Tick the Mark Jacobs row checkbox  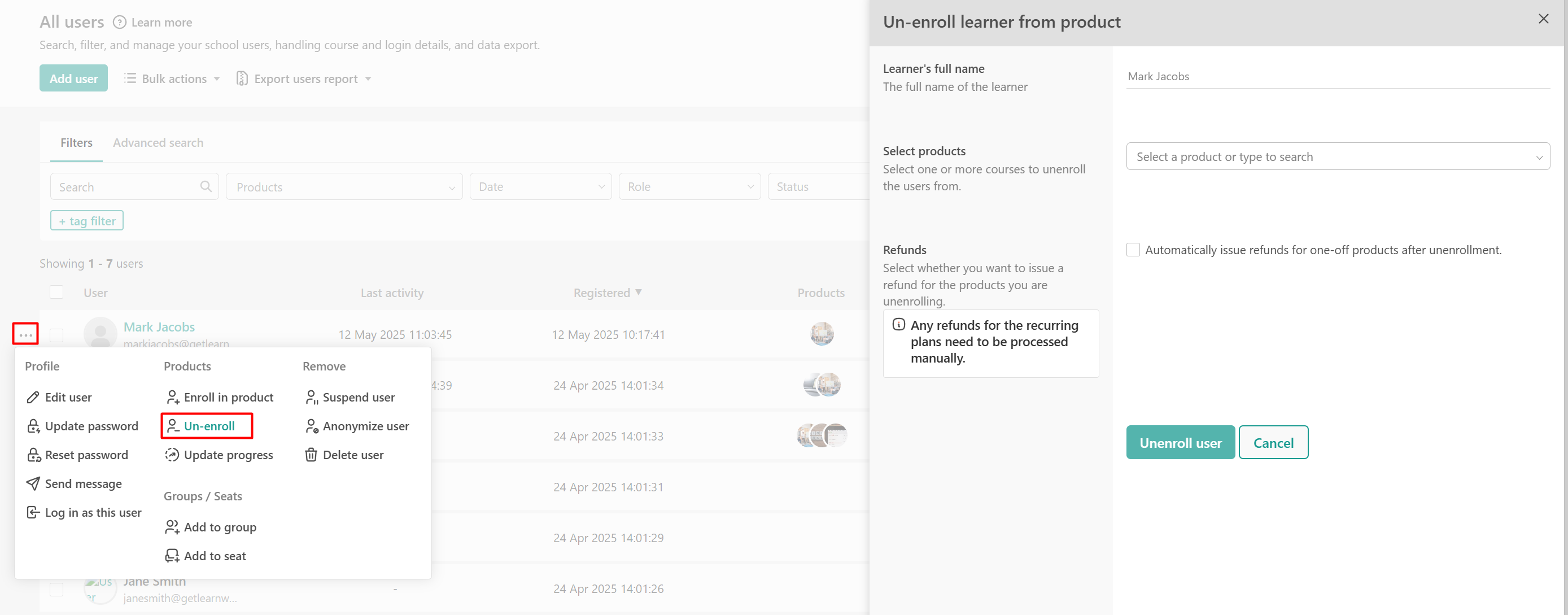[56, 335]
